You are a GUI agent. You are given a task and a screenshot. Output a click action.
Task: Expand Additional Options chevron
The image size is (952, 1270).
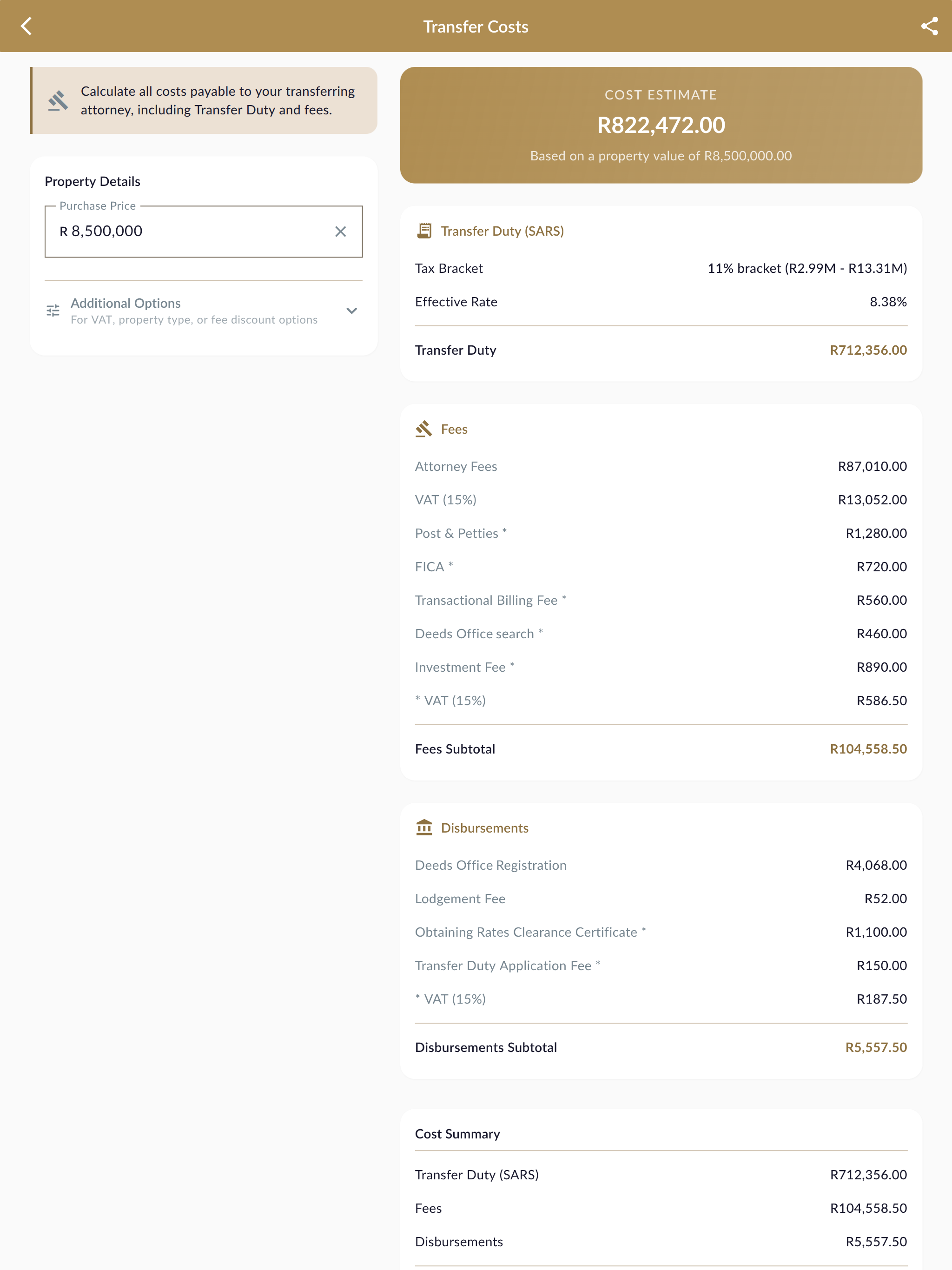tap(352, 311)
